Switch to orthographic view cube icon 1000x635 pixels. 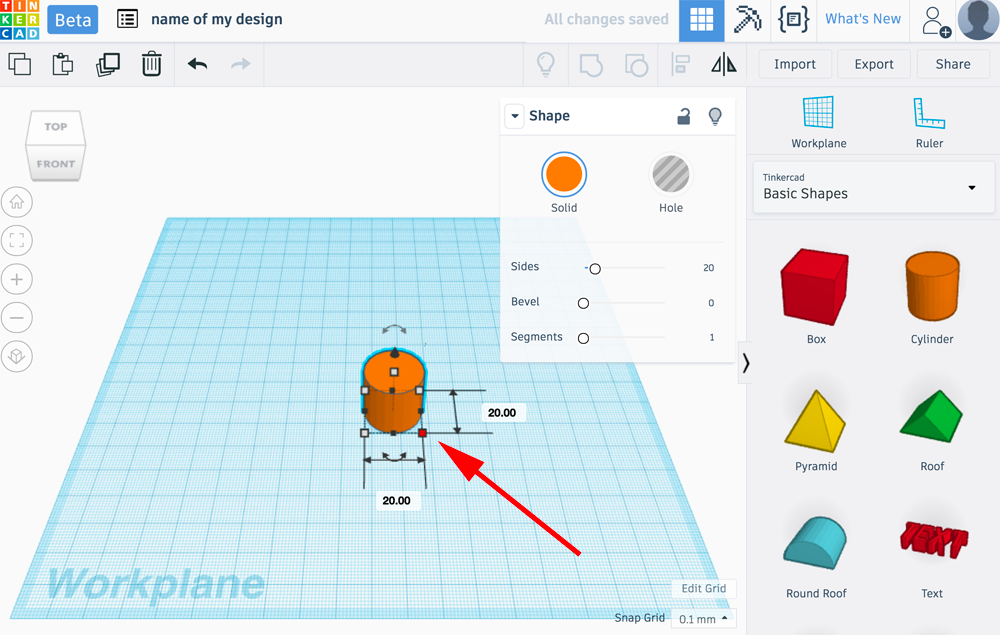pos(17,356)
